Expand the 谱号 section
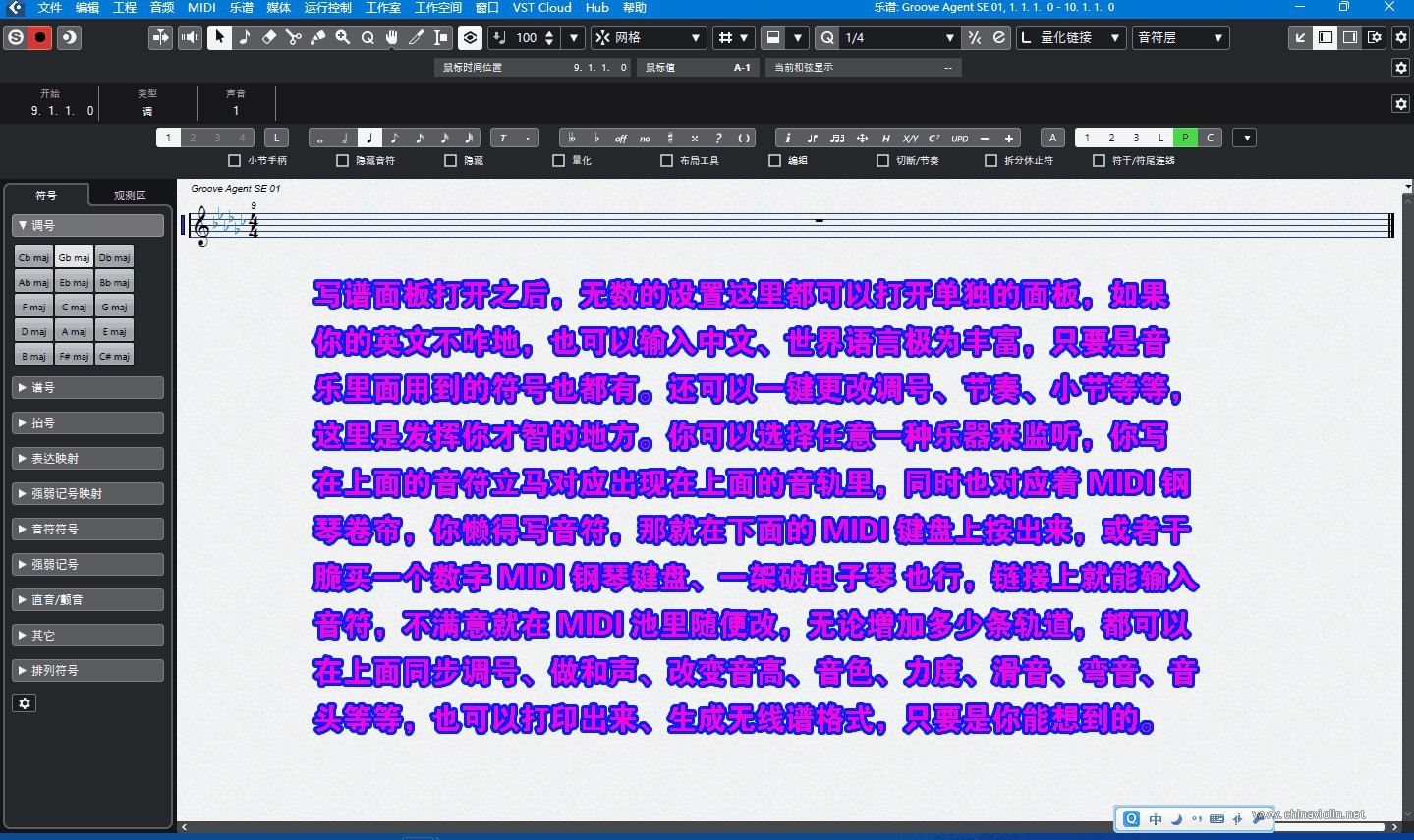The image size is (1414, 840). pos(88,387)
